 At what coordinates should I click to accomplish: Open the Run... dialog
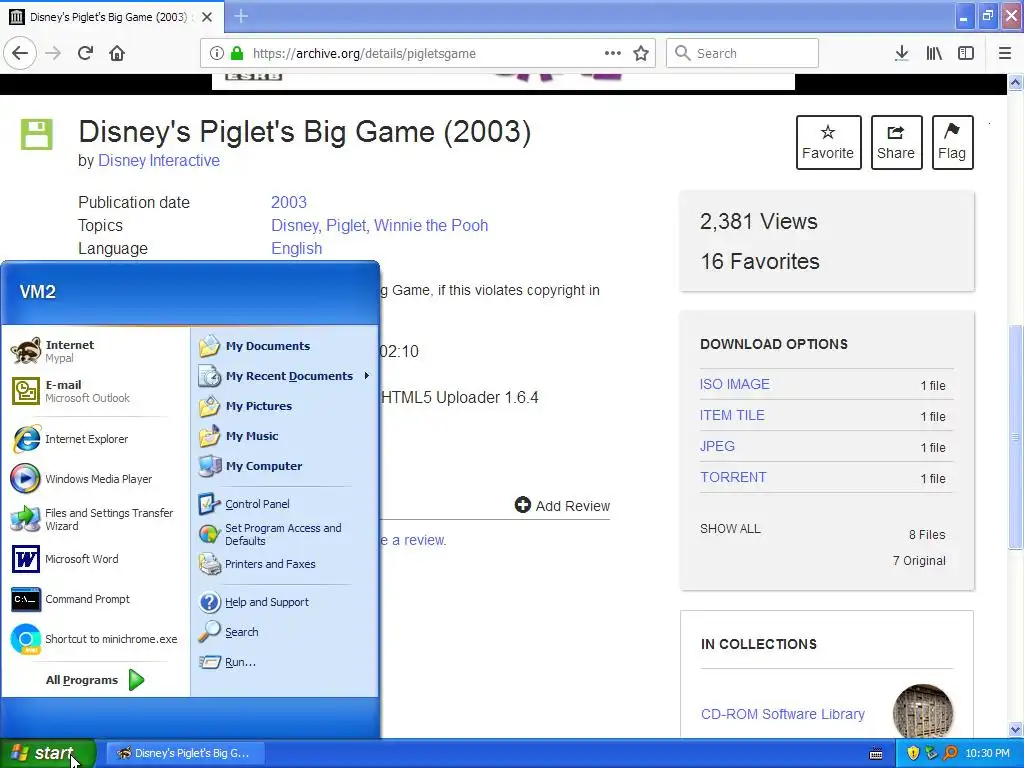285,662
